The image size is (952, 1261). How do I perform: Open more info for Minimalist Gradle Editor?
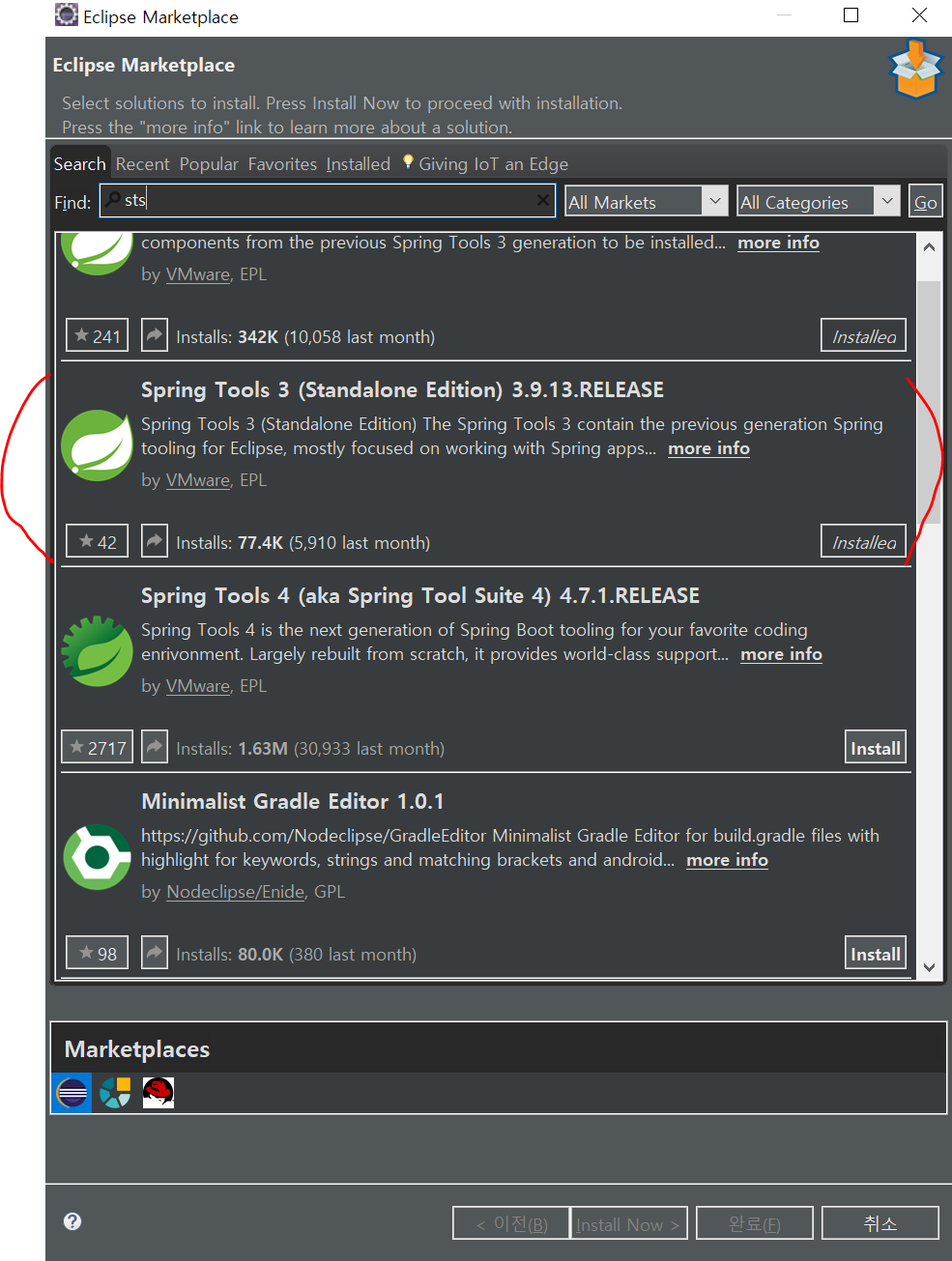727,859
